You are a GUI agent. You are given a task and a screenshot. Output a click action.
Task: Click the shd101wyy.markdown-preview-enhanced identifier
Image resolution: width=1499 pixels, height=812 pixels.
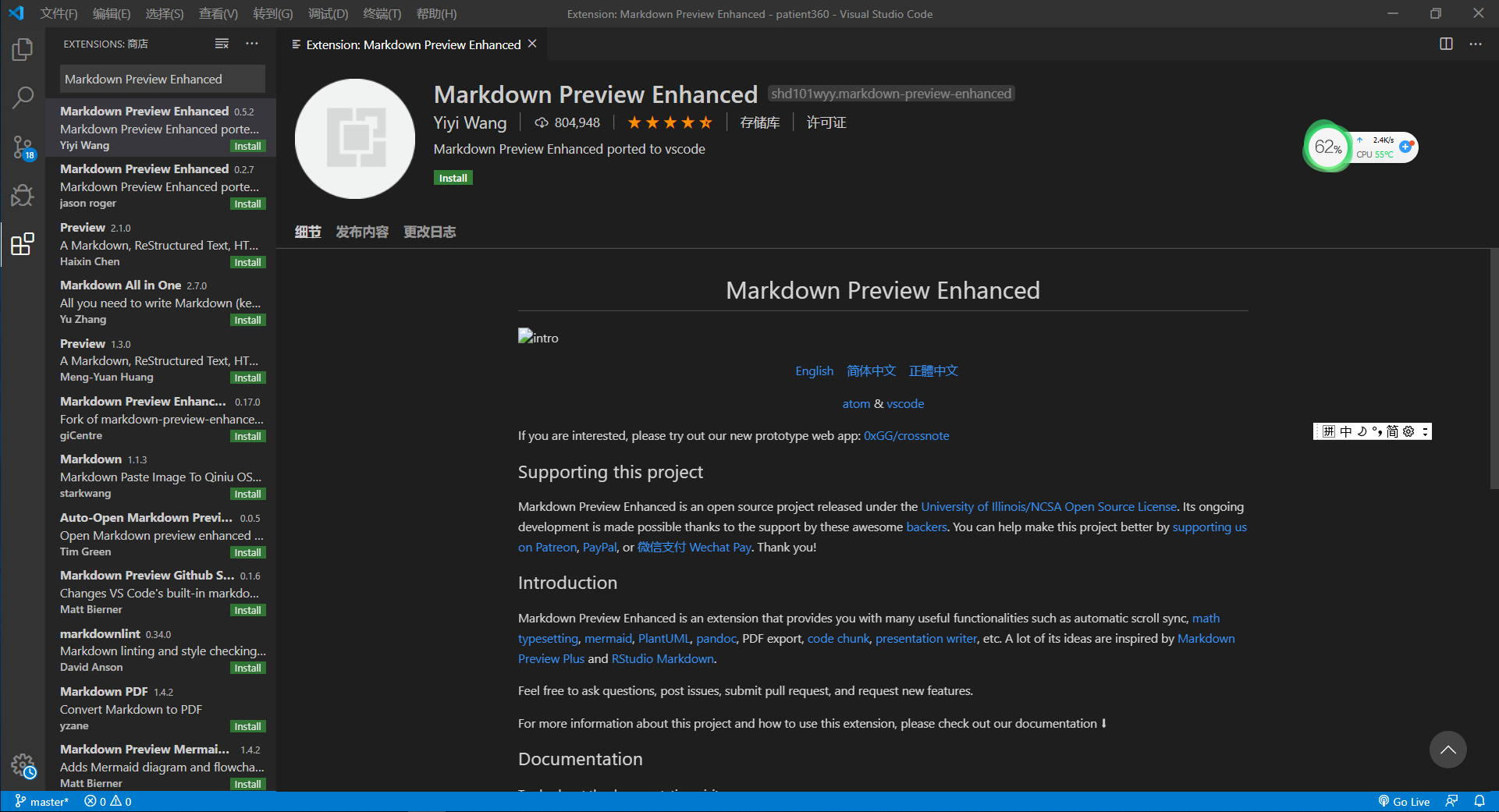pyautogui.click(x=891, y=94)
